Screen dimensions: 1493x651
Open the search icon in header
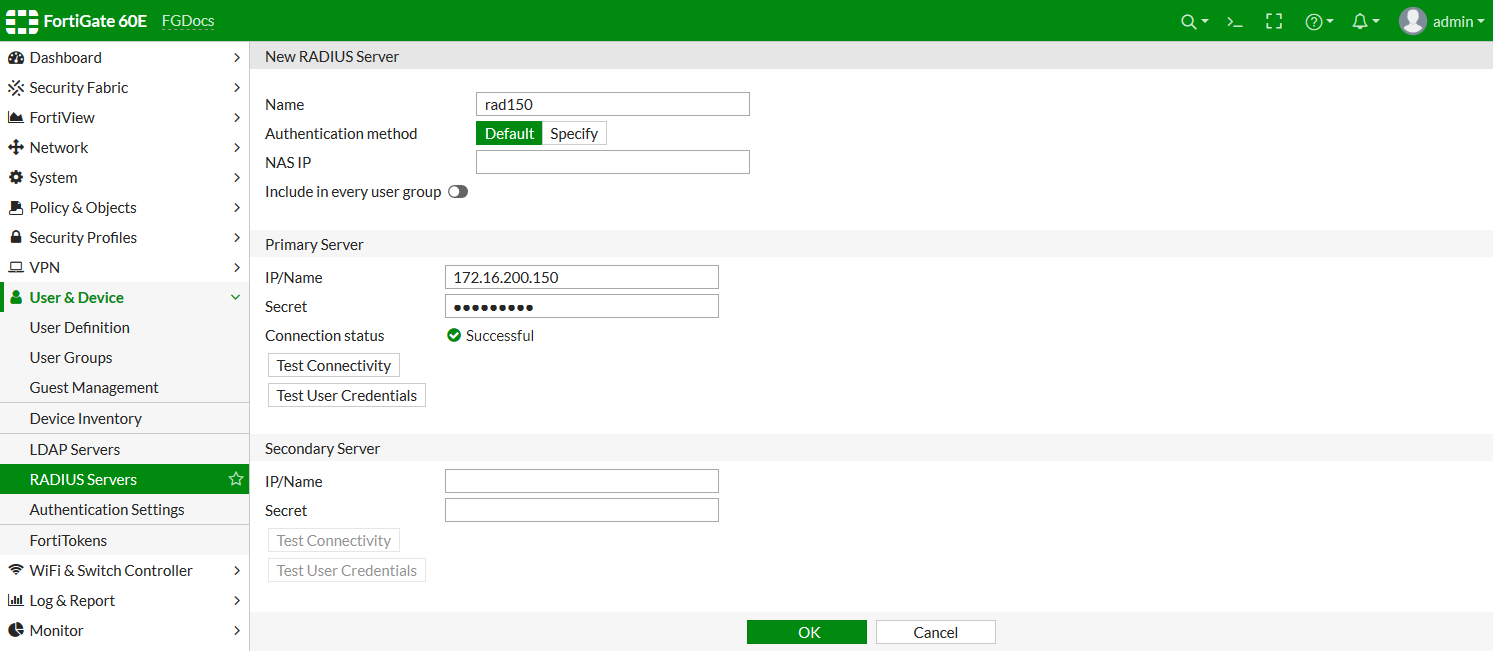pyautogui.click(x=1188, y=21)
